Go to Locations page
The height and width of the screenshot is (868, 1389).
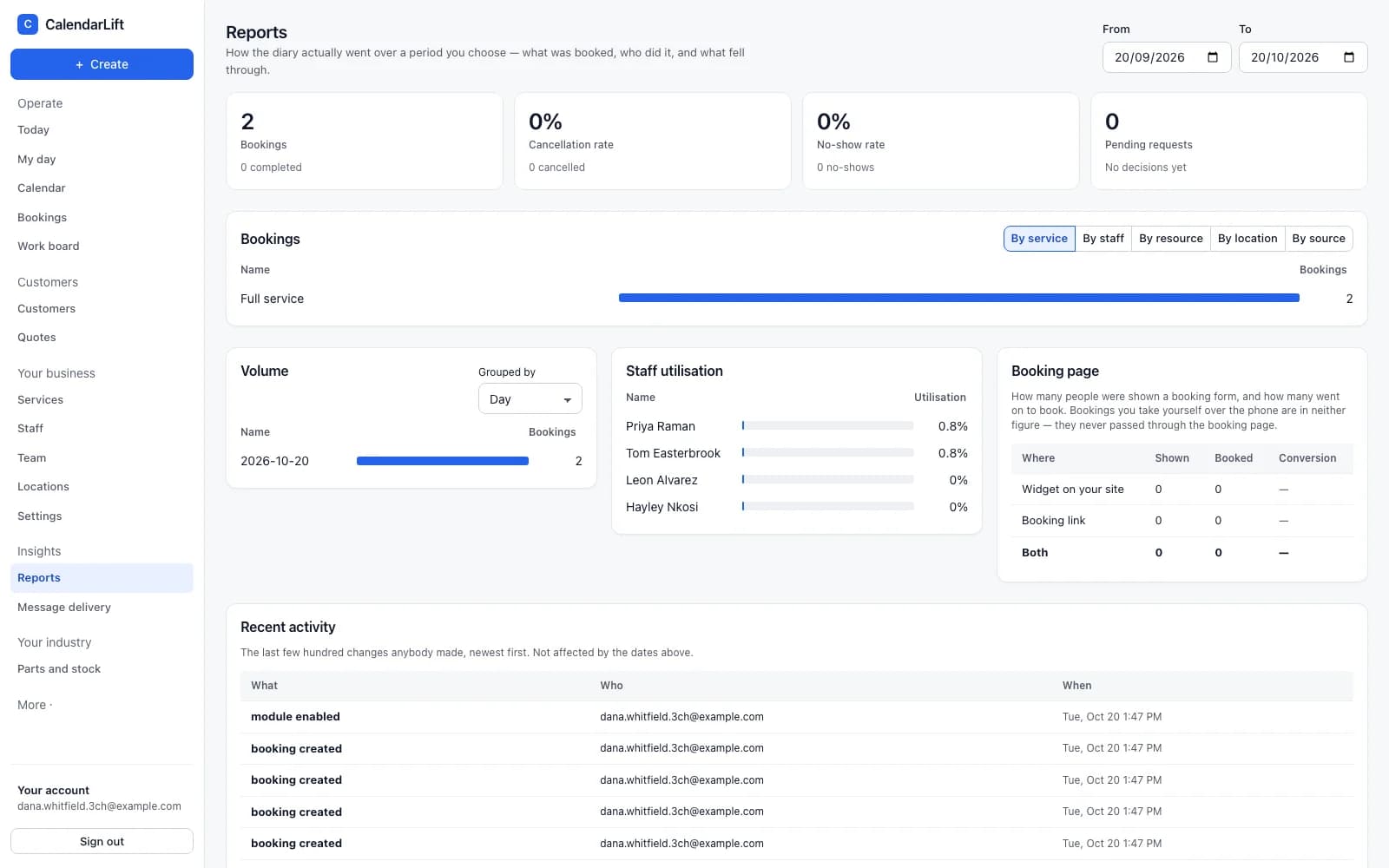tap(102, 487)
